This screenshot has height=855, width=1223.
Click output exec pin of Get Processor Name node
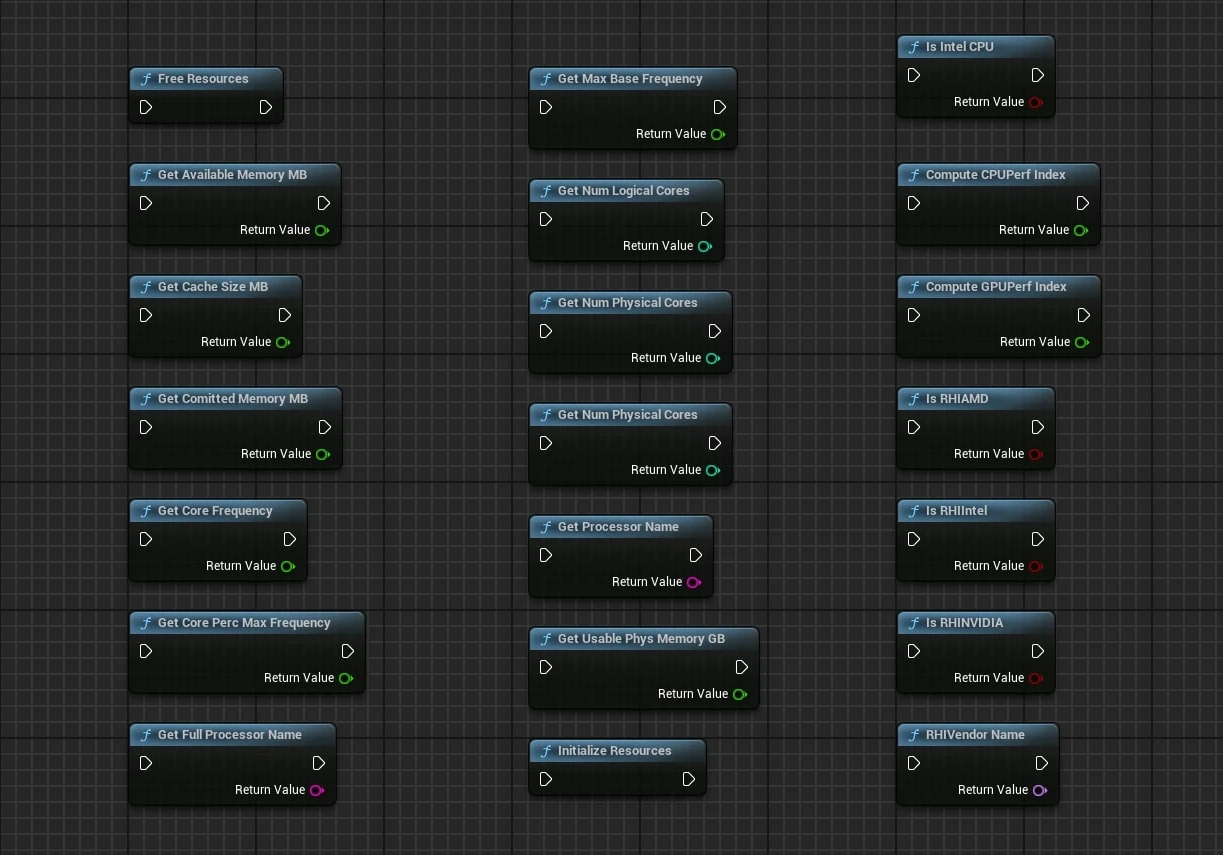coord(696,555)
